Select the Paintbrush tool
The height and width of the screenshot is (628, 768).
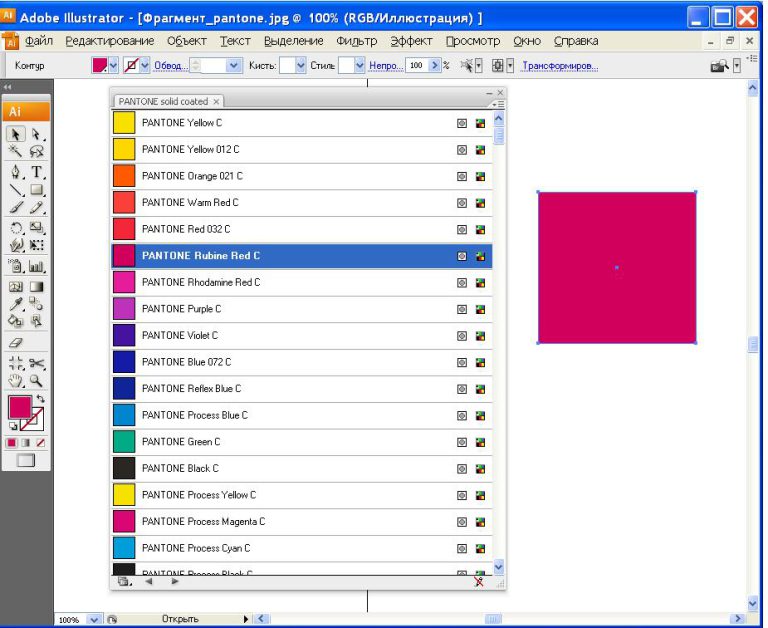point(16,207)
